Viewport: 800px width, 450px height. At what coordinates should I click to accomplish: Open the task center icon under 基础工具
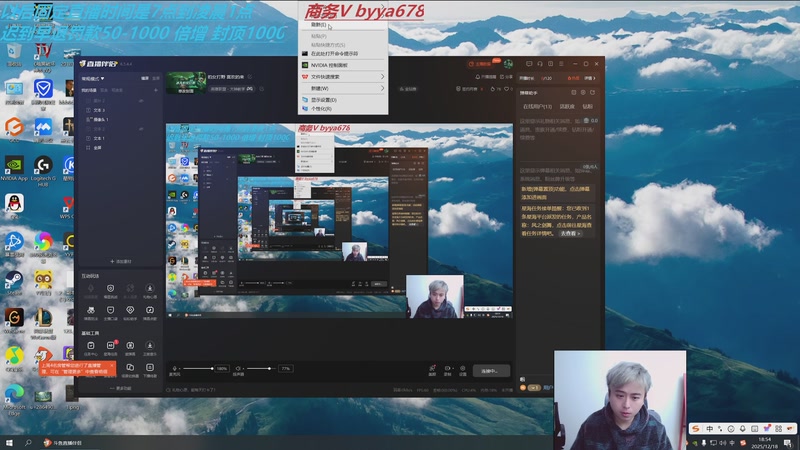[x=91, y=346]
